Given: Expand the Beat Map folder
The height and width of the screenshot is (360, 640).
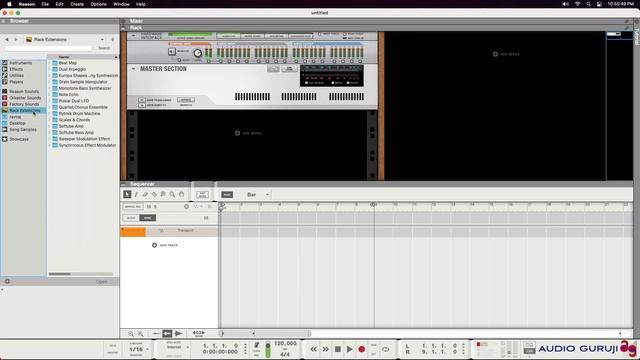Looking at the screenshot, I should 49,63.
